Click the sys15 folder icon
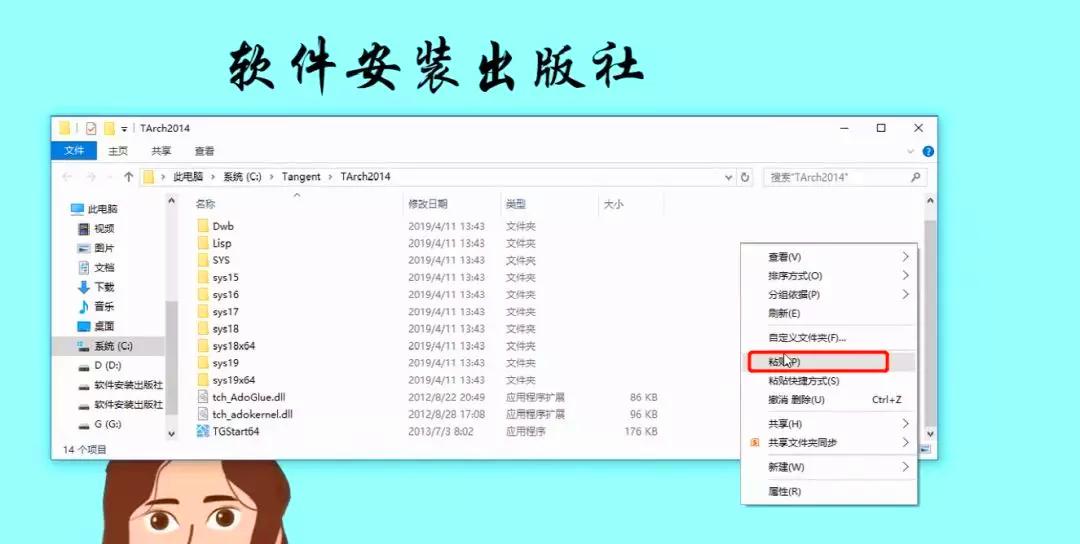This screenshot has width=1080, height=544. (x=202, y=278)
